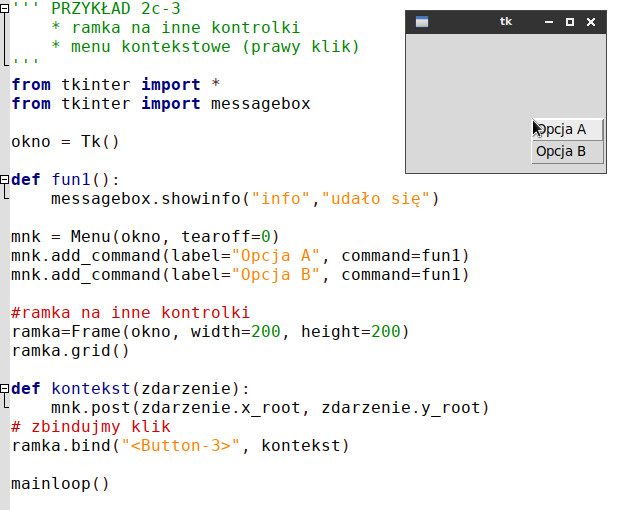The image size is (630, 510).
Task: Click the 'mnk.post' code line
Action: [x=270, y=408]
